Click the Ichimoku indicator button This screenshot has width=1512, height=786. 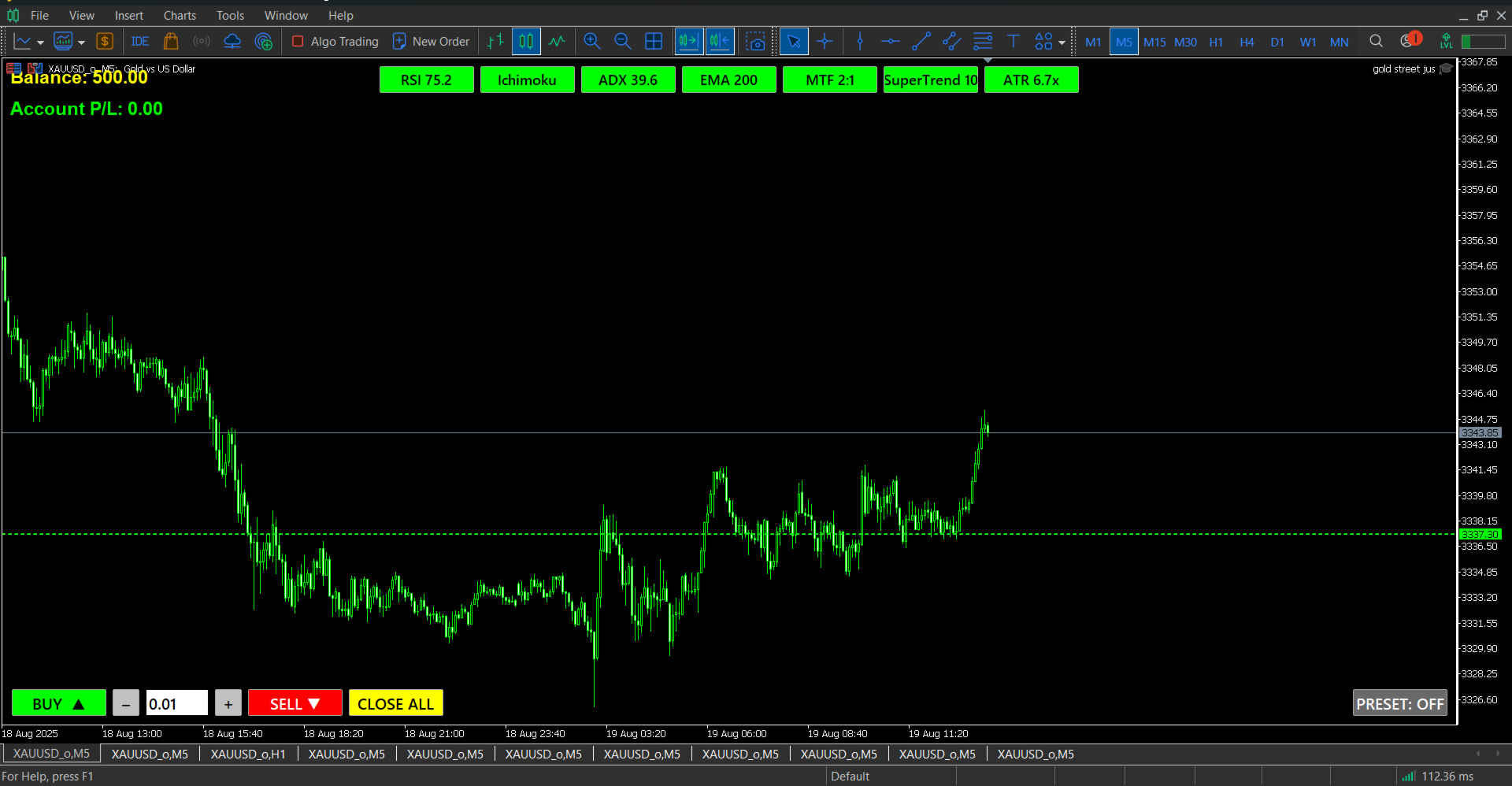[x=528, y=80]
